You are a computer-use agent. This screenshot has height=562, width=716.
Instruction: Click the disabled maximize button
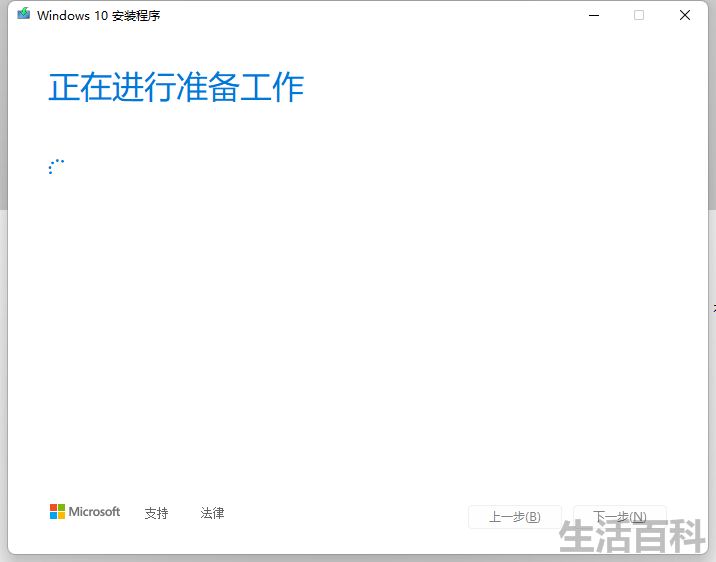coord(639,15)
